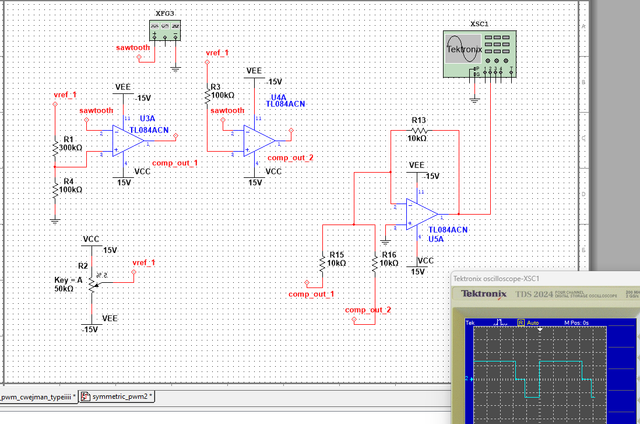Viewport: 640px width, 424px height.
Task: Click the 'M Pos: 0s' readout on the scope
Action: click(576, 323)
